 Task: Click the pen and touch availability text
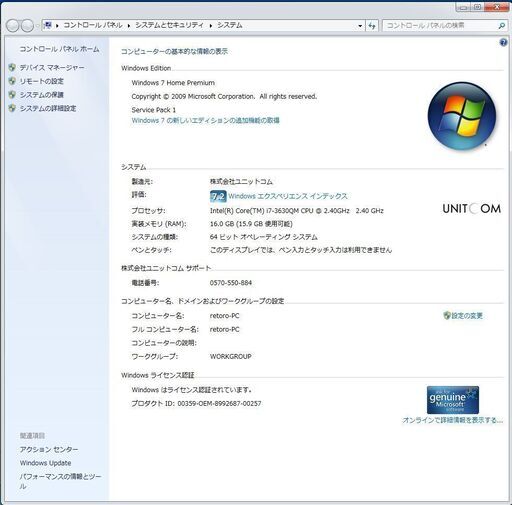(301, 250)
